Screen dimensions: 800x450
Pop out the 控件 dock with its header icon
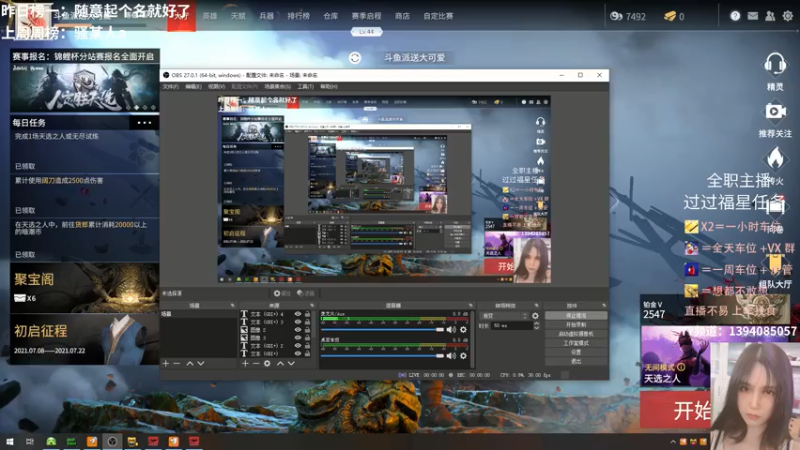point(604,306)
